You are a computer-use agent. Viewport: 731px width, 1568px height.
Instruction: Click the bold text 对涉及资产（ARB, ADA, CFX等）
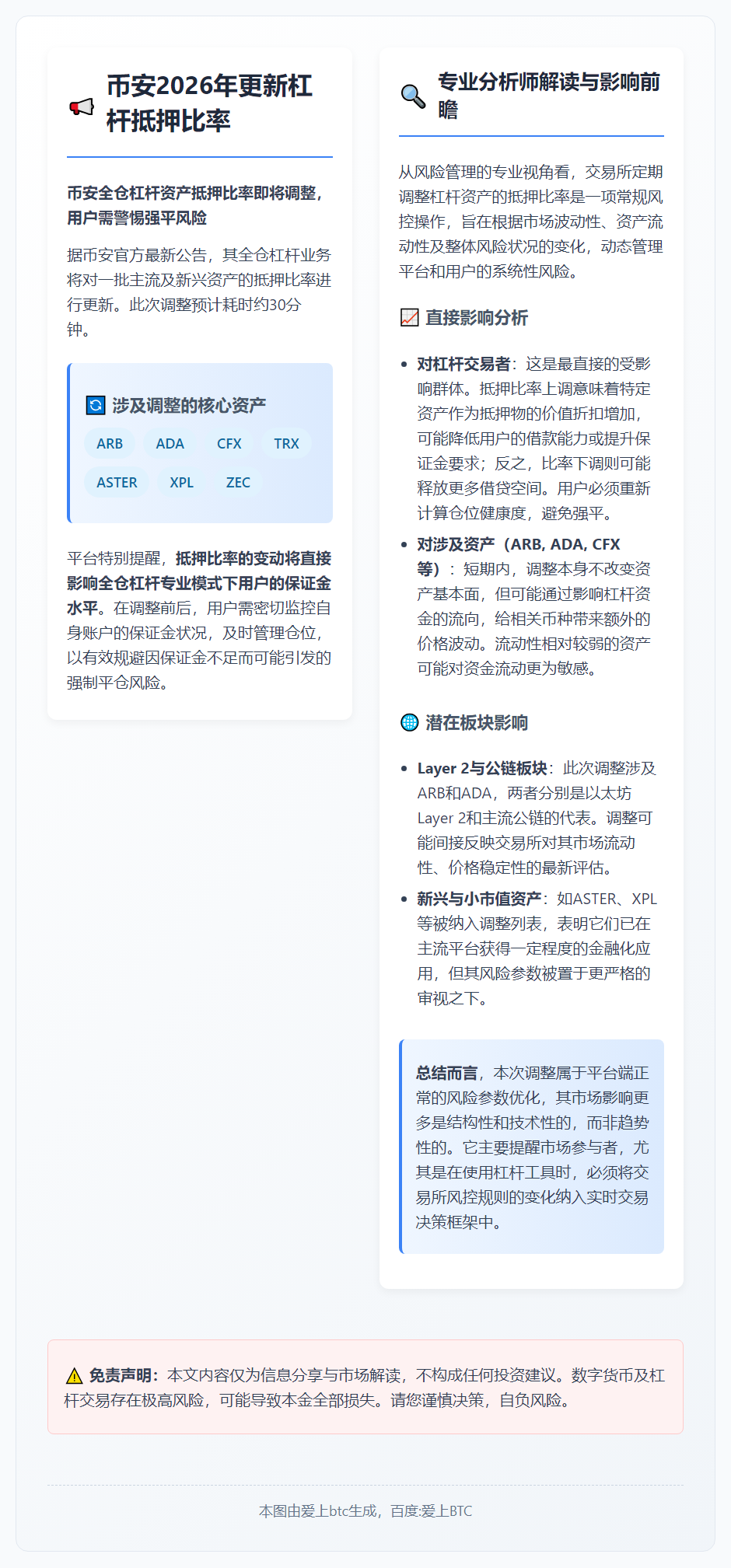tap(519, 557)
